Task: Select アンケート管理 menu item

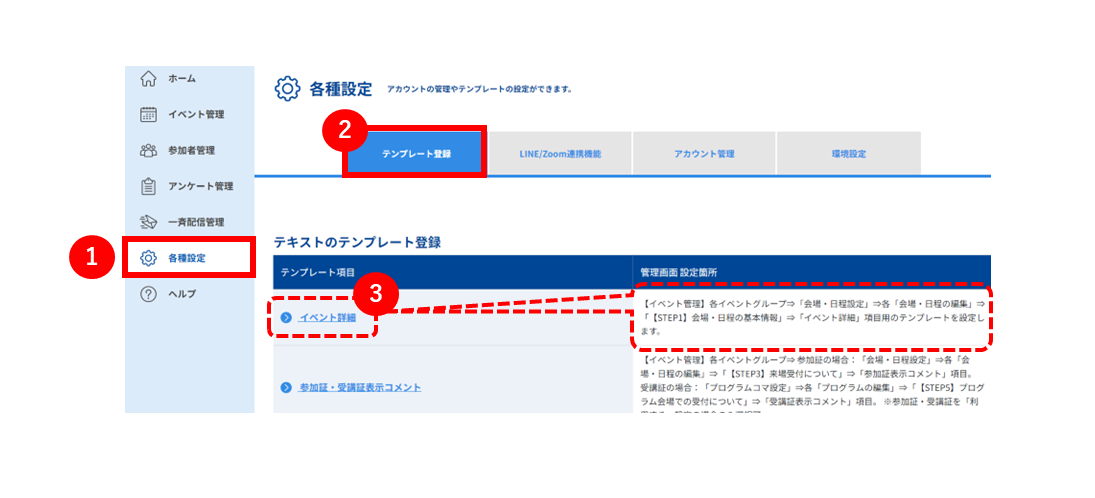Action: tap(200, 186)
